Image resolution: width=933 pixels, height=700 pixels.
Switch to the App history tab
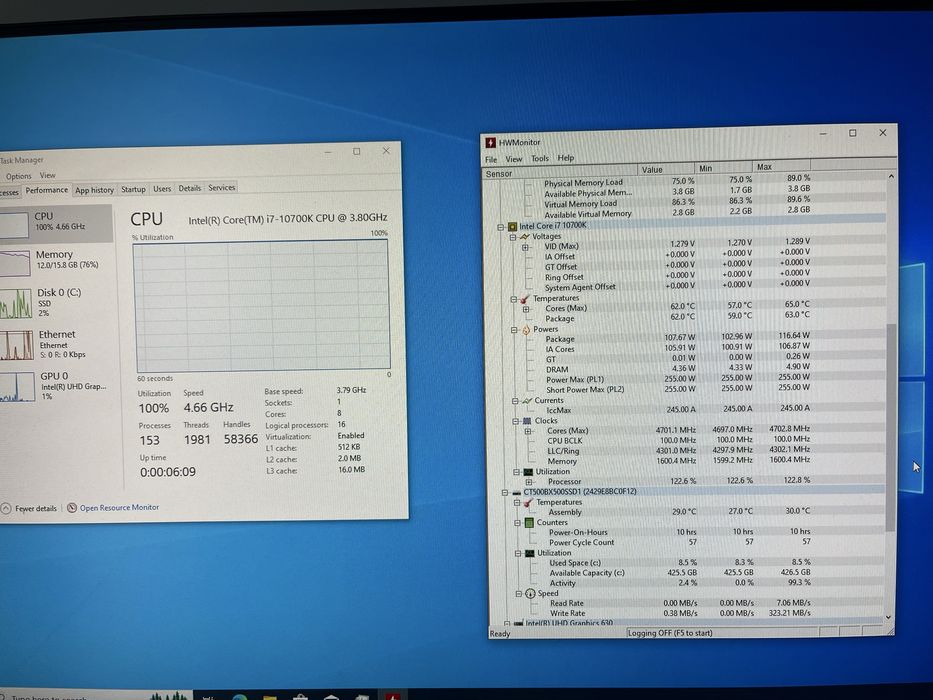[94, 190]
